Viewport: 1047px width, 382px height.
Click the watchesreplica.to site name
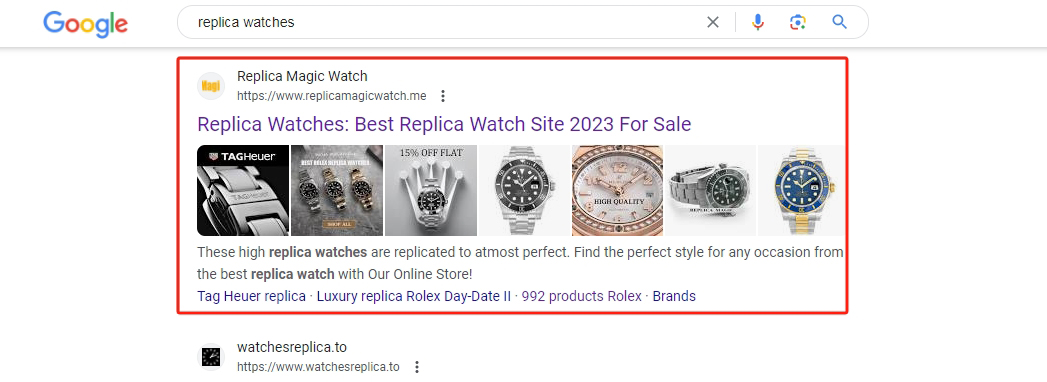[292, 347]
